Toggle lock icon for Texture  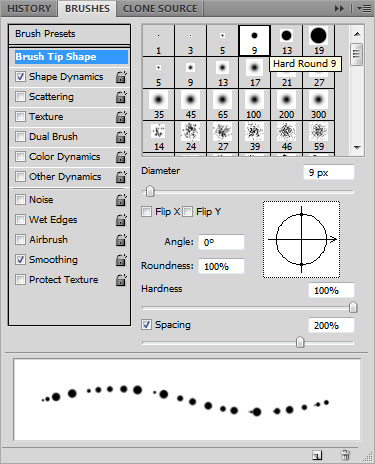121,117
